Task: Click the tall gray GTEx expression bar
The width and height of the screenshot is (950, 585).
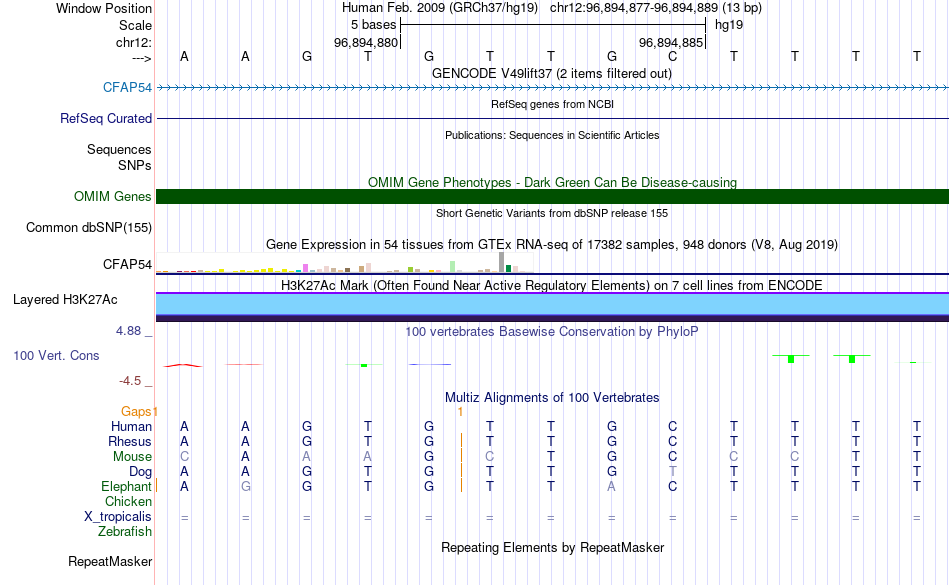Action: [x=502, y=262]
